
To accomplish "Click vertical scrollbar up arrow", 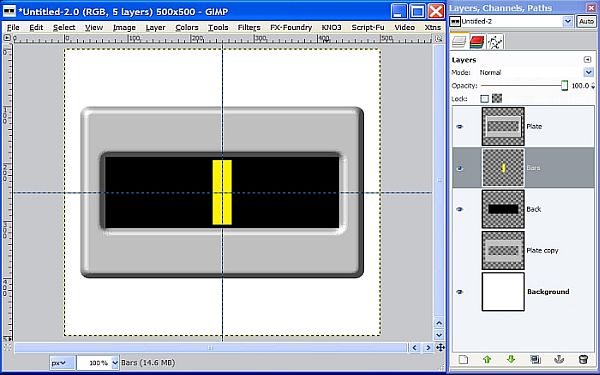I will (x=439, y=323).
